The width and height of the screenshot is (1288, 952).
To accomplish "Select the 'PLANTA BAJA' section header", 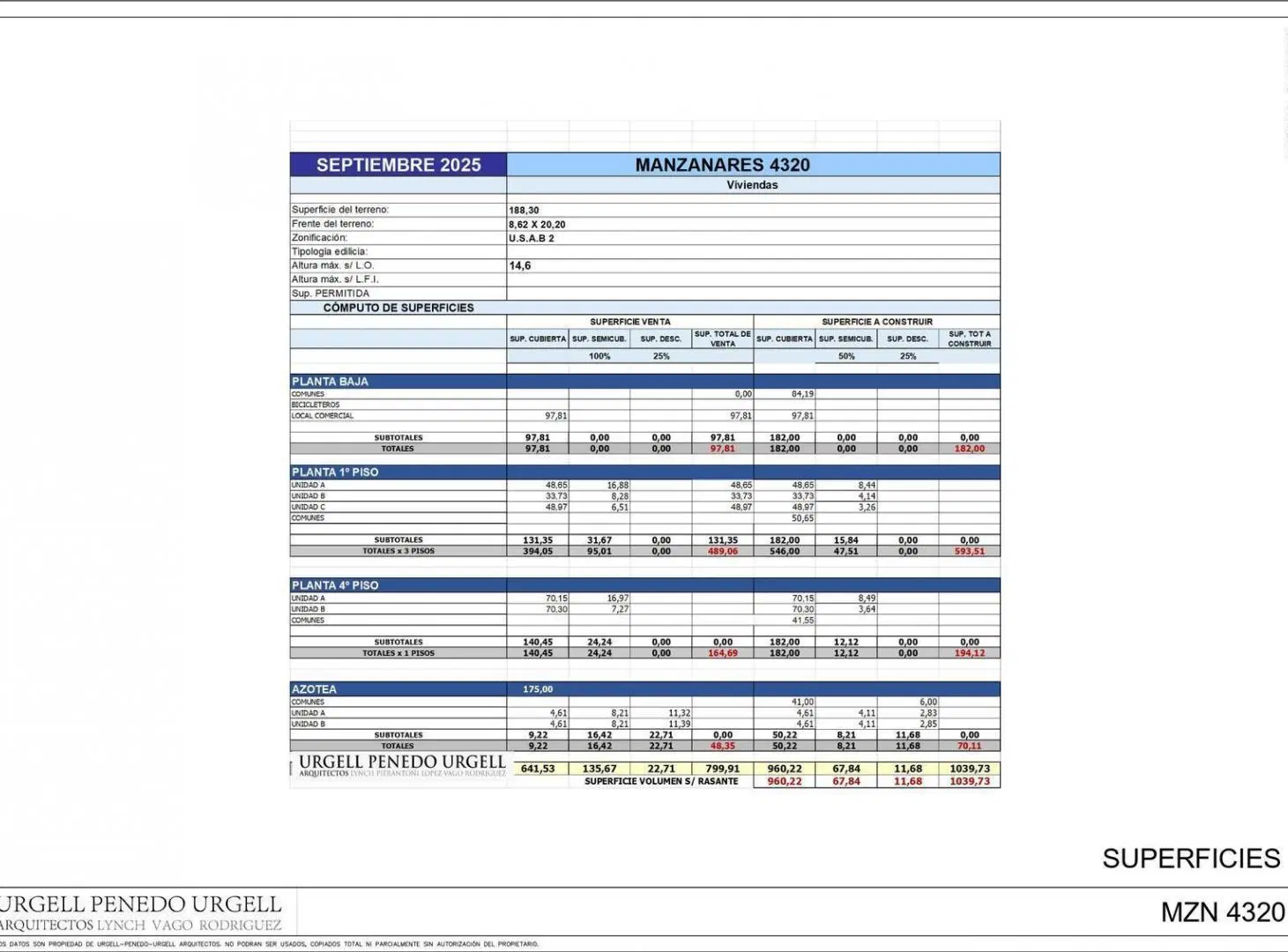I will [331, 382].
